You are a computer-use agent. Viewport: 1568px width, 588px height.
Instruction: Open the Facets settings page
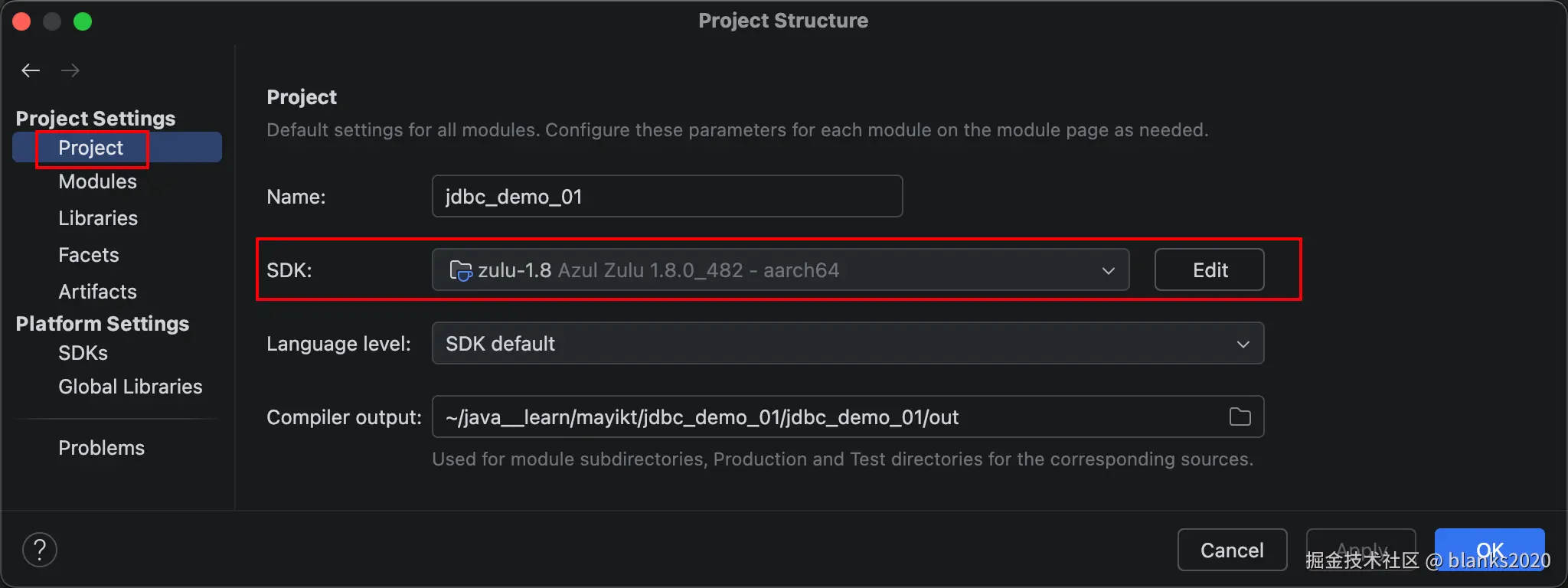[x=89, y=255]
